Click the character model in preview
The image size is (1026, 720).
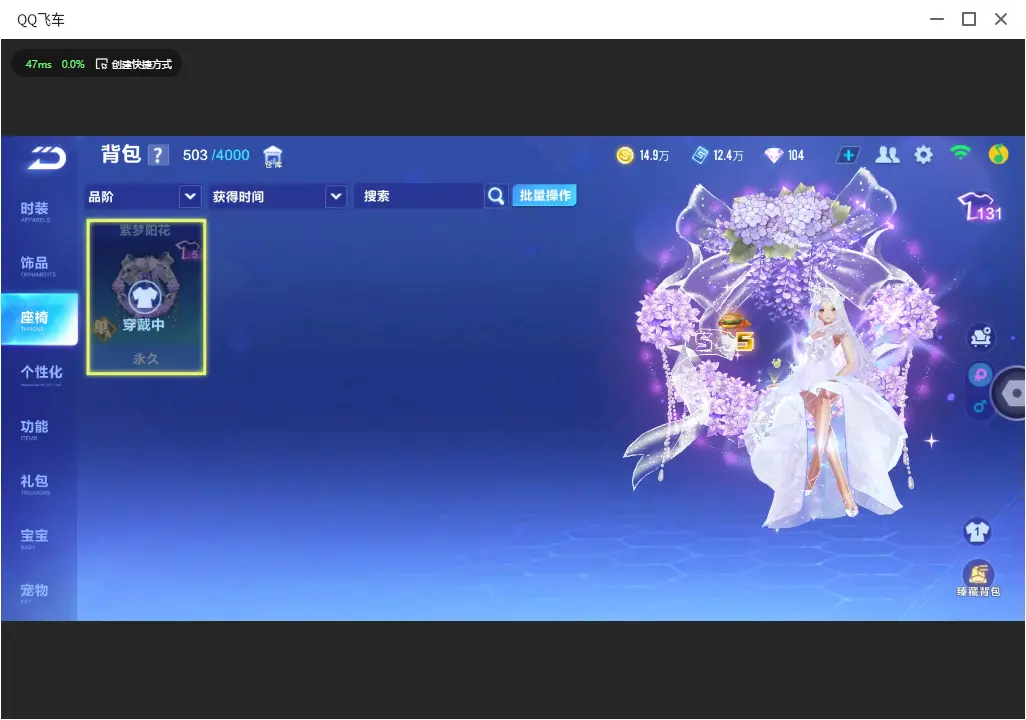click(x=826, y=406)
